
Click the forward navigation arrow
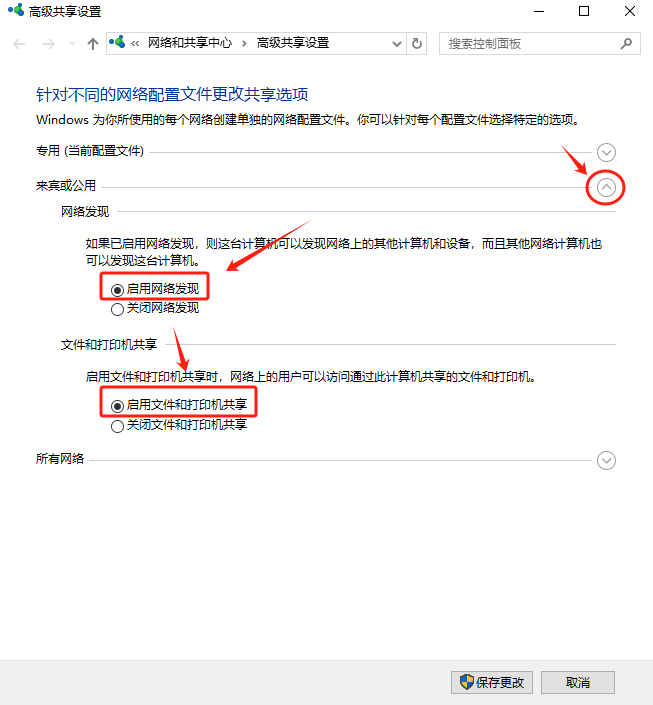point(47,44)
